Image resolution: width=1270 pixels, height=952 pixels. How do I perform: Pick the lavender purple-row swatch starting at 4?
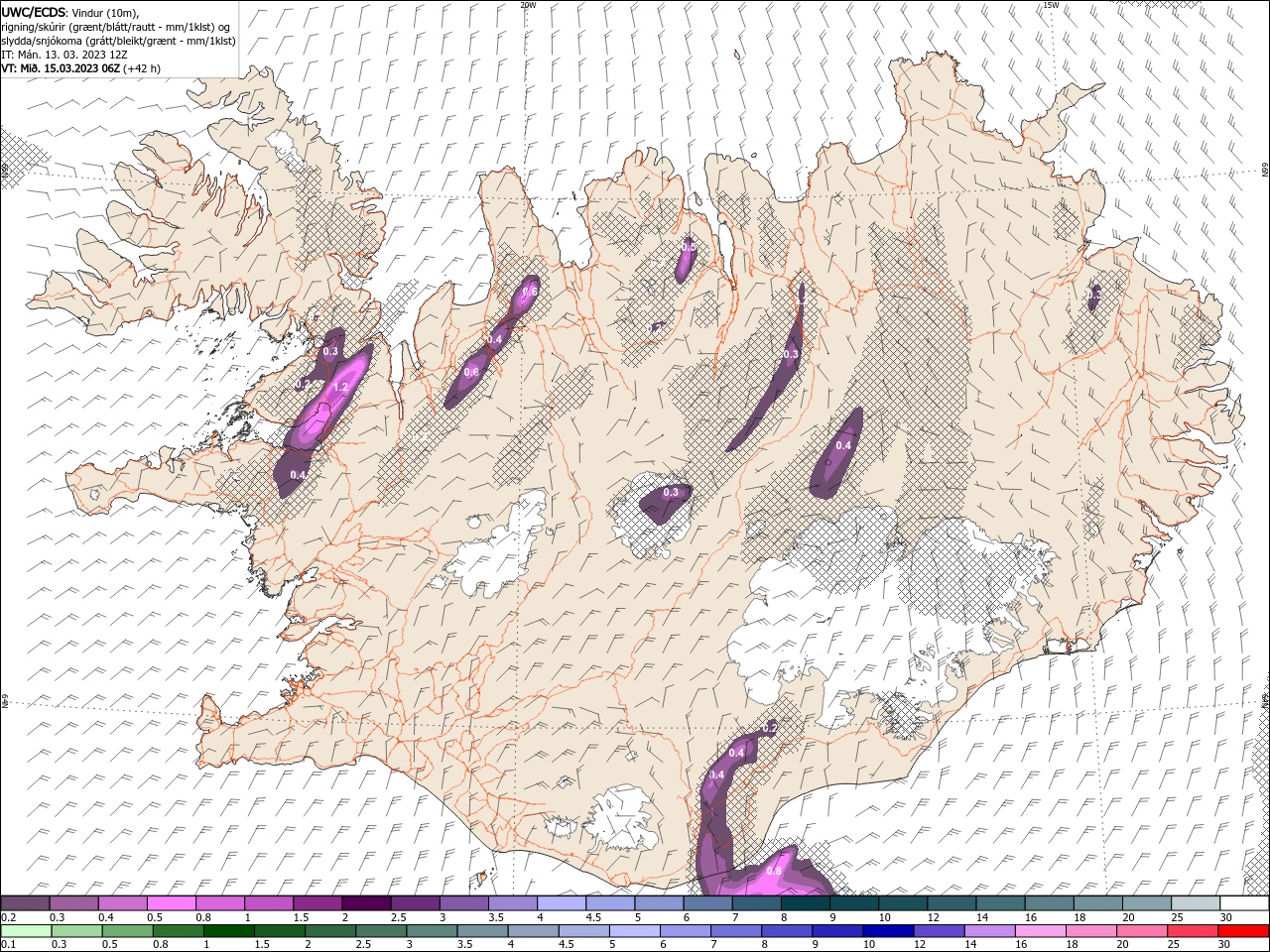(562, 903)
